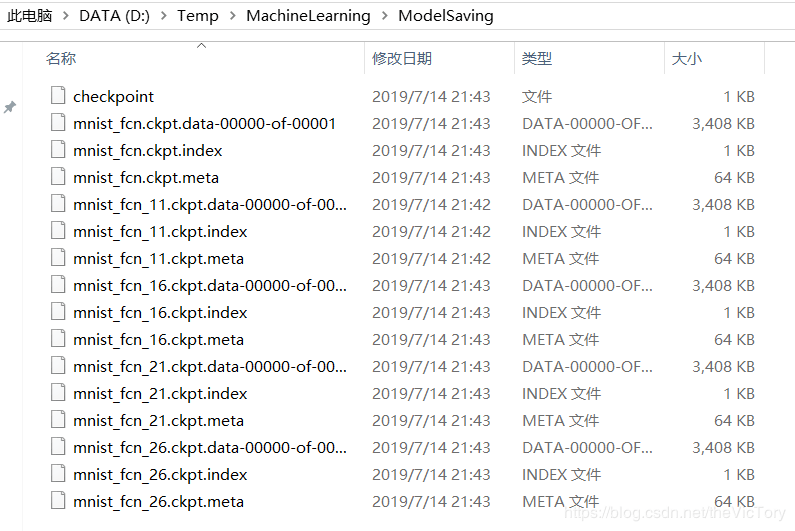This screenshot has height=531, width=795.
Task: Click the mnist_fcn.ckpt.meta file icon
Action: tap(58, 176)
